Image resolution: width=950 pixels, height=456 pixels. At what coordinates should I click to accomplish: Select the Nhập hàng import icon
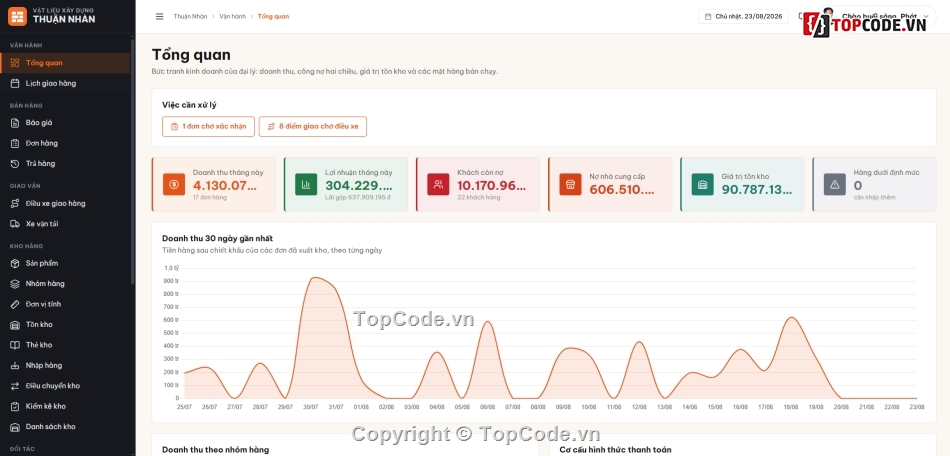pyautogui.click(x=15, y=366)
